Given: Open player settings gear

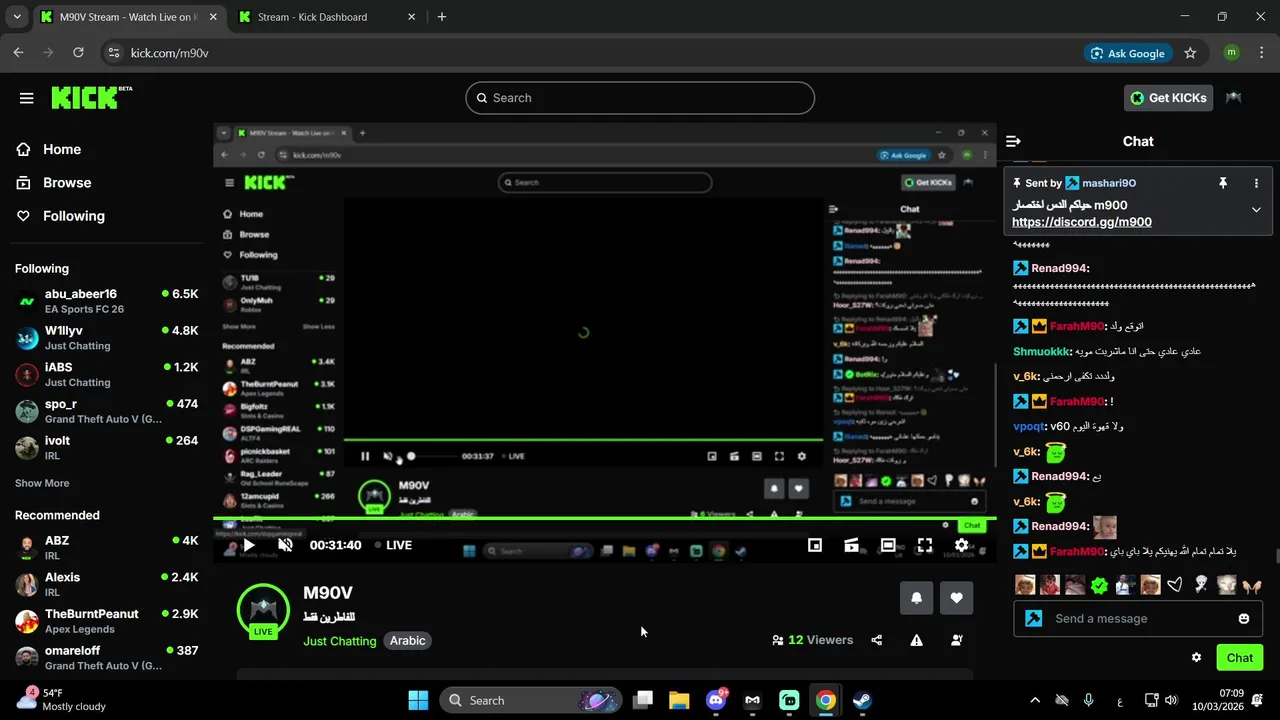Looking at the screenshot, I should pyautogui.click(x=961, y=545).
